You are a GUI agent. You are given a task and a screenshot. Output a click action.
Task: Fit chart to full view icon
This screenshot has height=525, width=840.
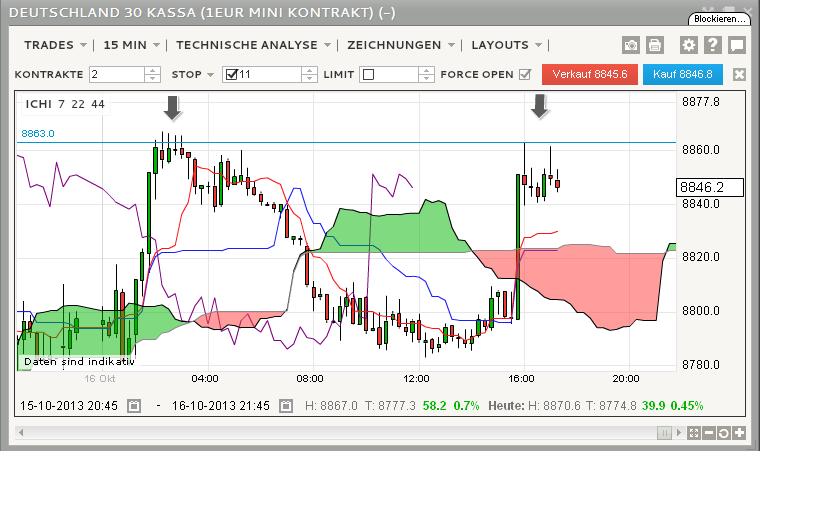693,433
